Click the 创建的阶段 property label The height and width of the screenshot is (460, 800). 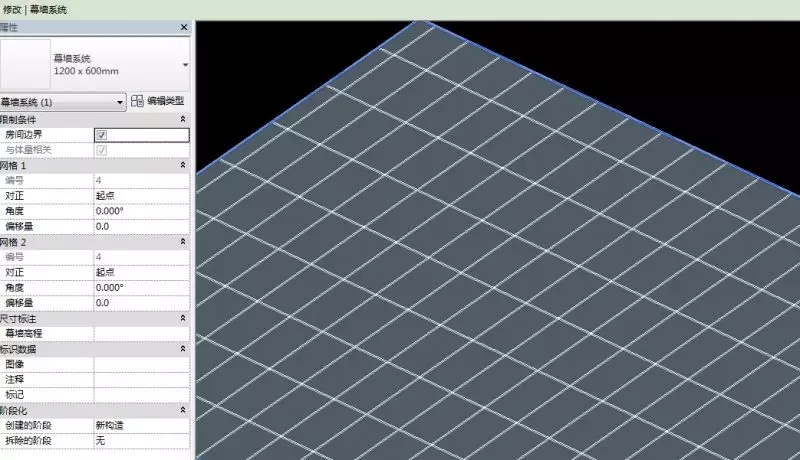pyautogui.click(x=29, y=425)
